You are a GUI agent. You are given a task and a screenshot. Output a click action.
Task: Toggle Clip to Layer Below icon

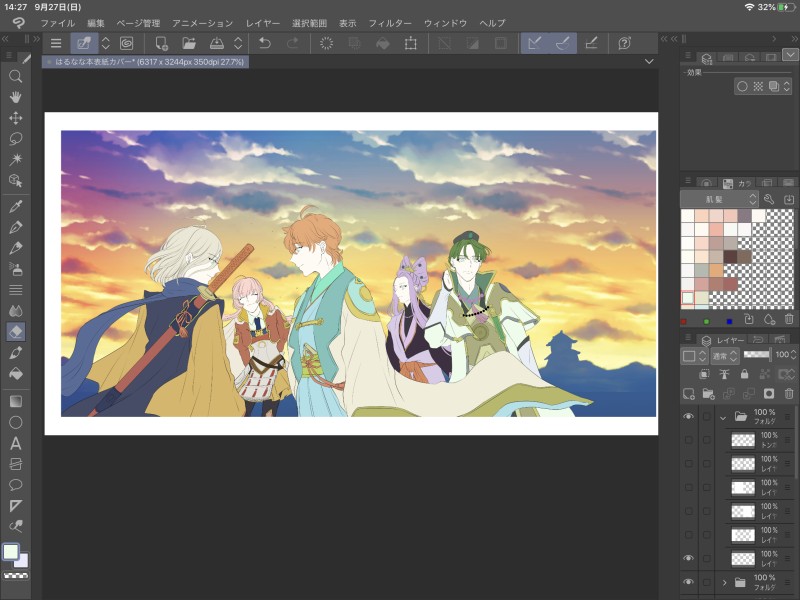tap(704, 374)
